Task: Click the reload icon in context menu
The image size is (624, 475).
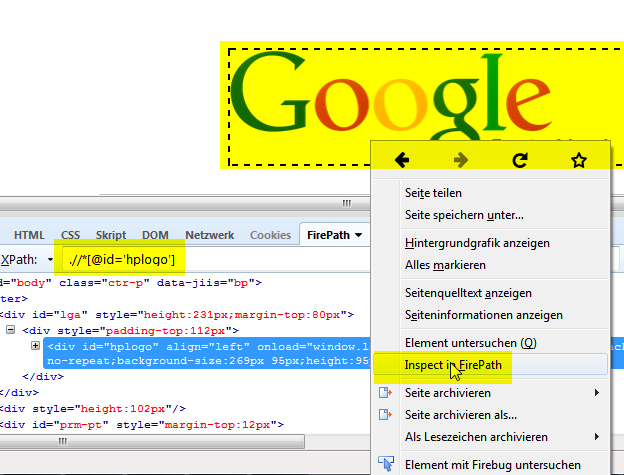Action: point(520,160)
